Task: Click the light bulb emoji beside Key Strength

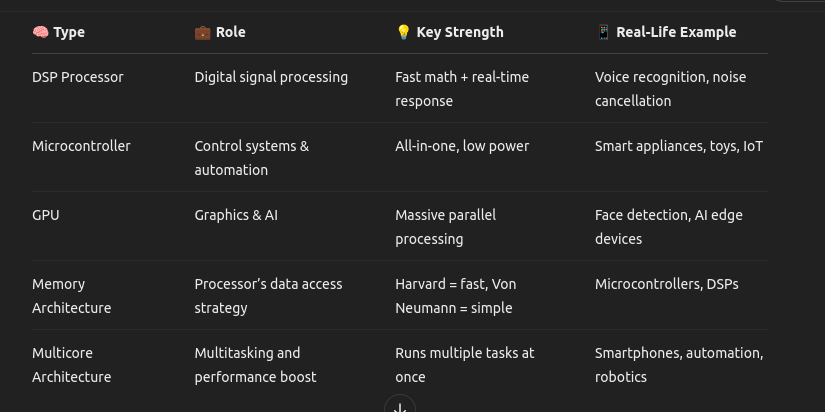Action: coord(403,32)
